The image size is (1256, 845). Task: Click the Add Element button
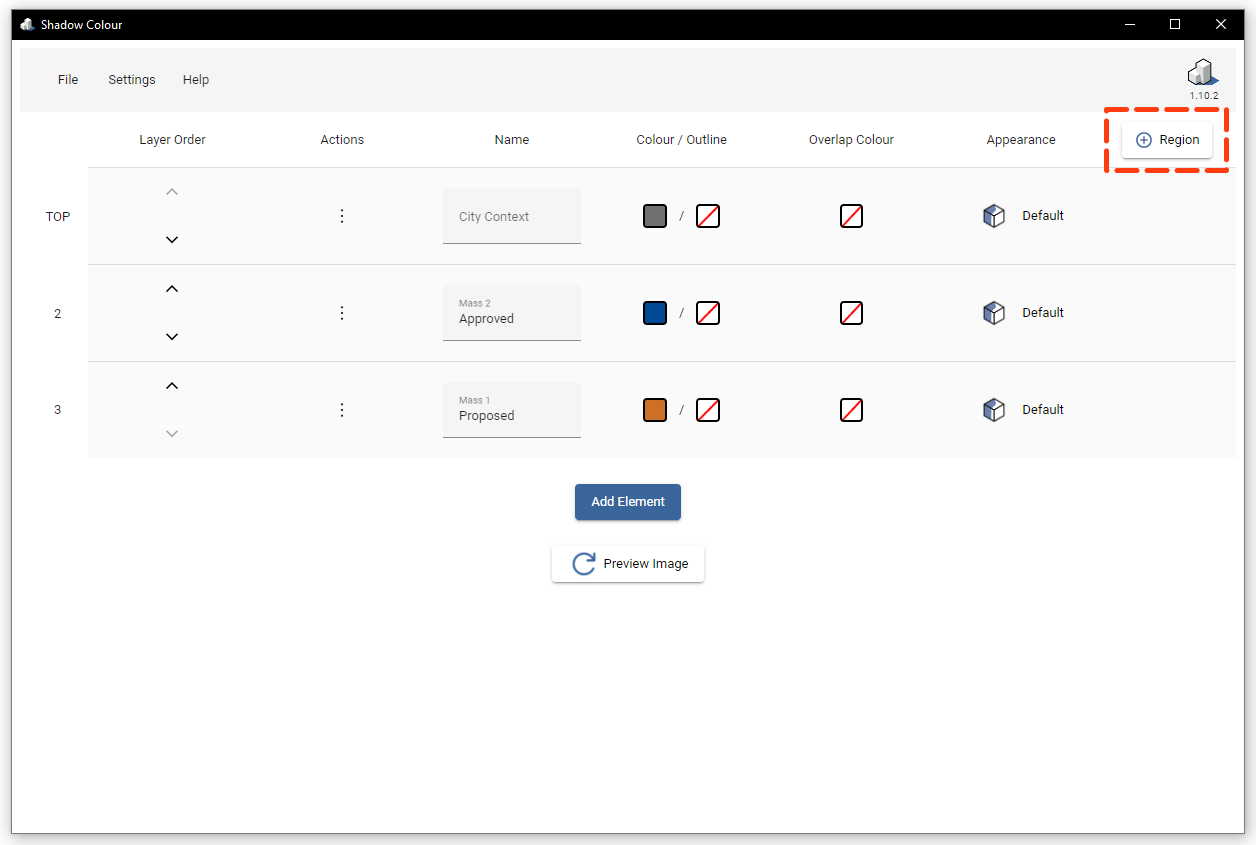point(627,502)
